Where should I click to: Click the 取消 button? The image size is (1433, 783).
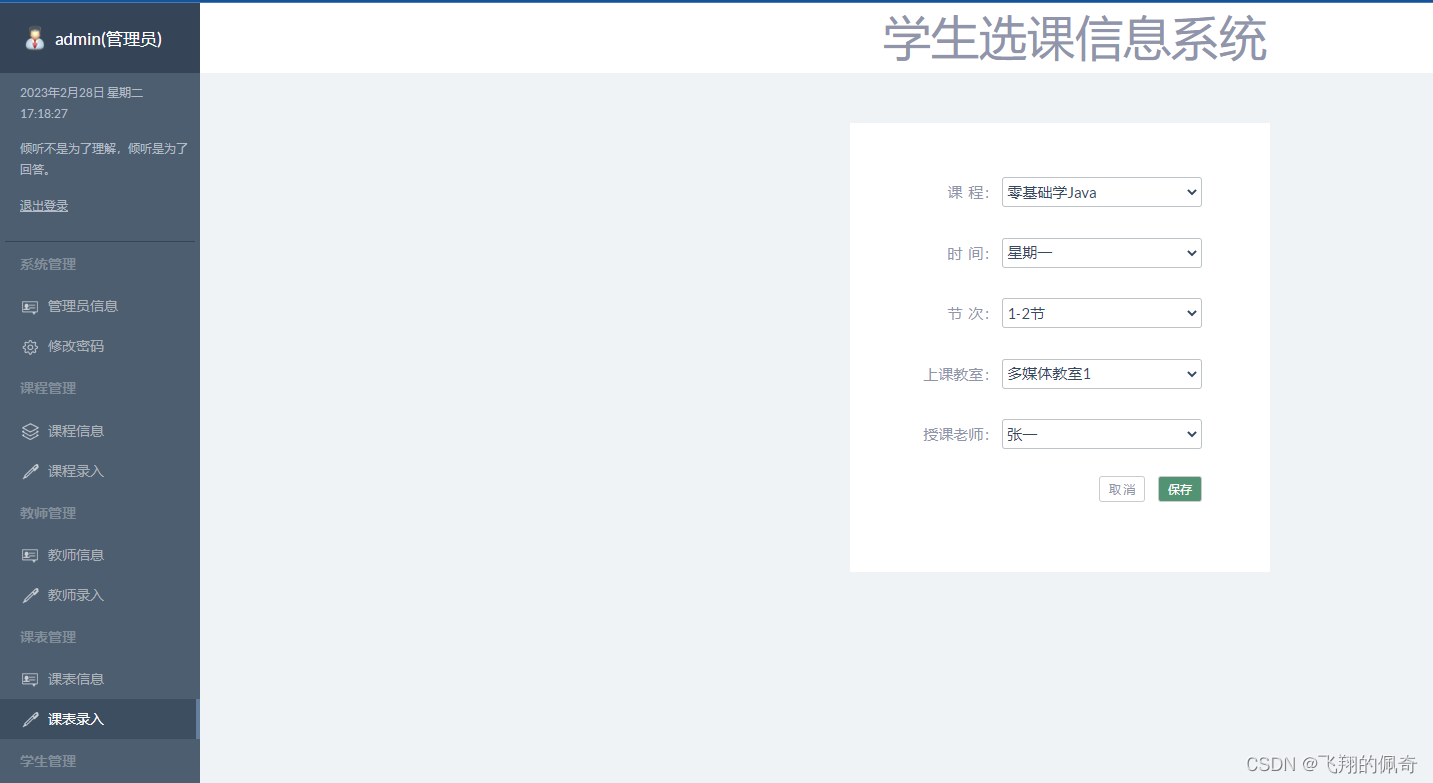(1122, 489)
